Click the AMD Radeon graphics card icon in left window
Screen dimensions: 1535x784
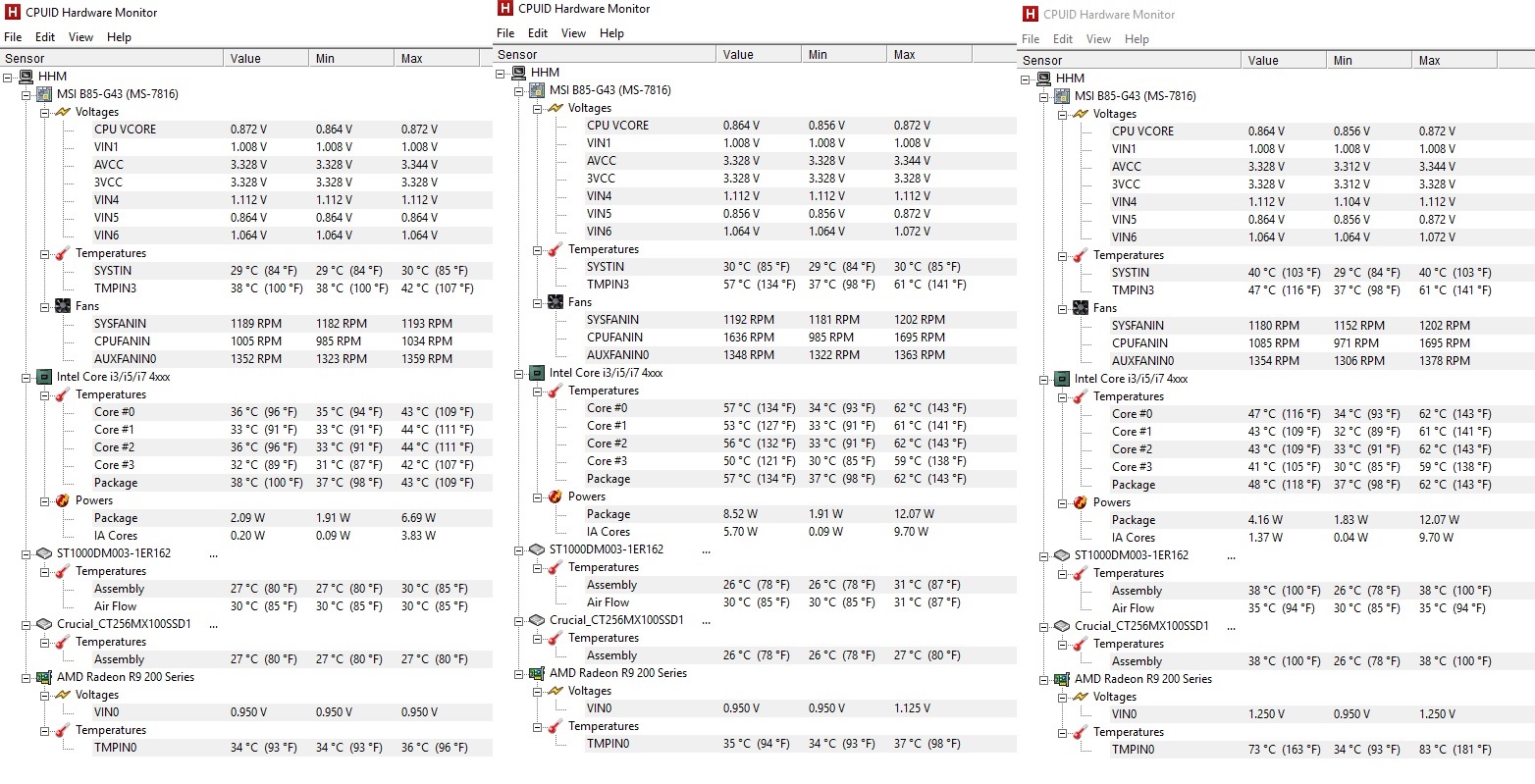[44, 677]
